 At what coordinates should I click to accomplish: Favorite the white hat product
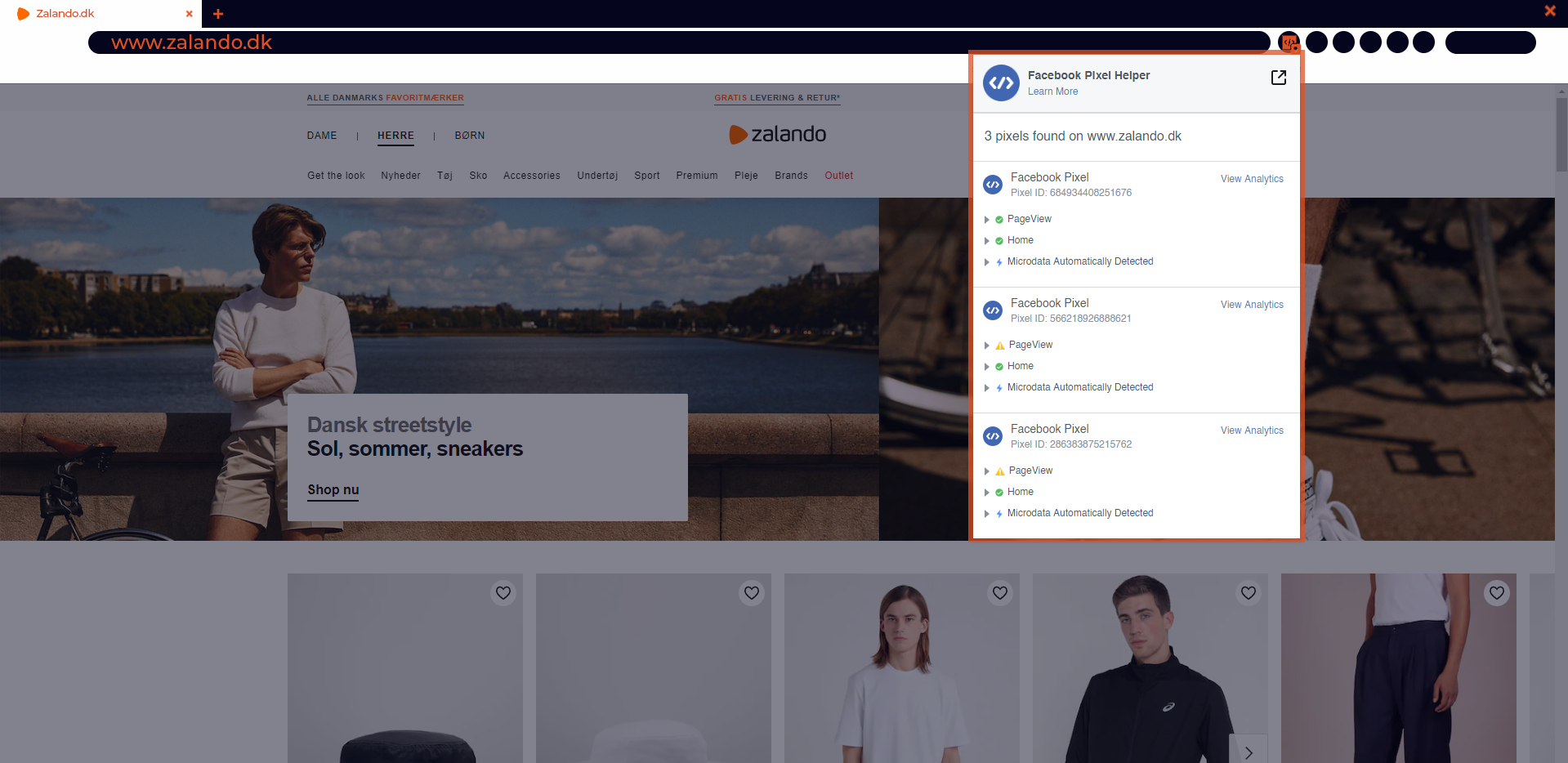pyautogui.click(x=752, y=593)
